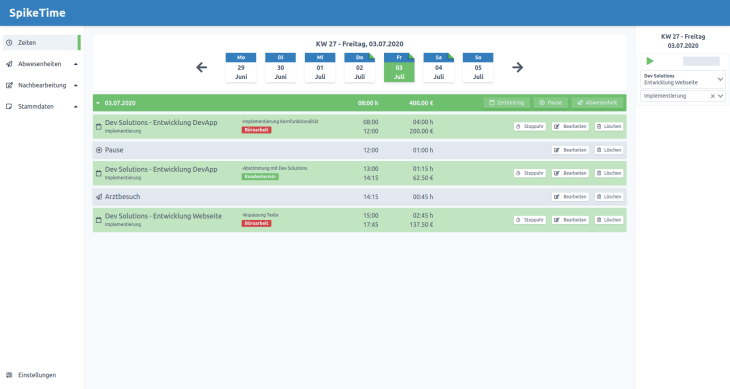This screenshot has height=389, width=730.
Task: Select Friday 03 Juli day tile
Action: [399, 67]
